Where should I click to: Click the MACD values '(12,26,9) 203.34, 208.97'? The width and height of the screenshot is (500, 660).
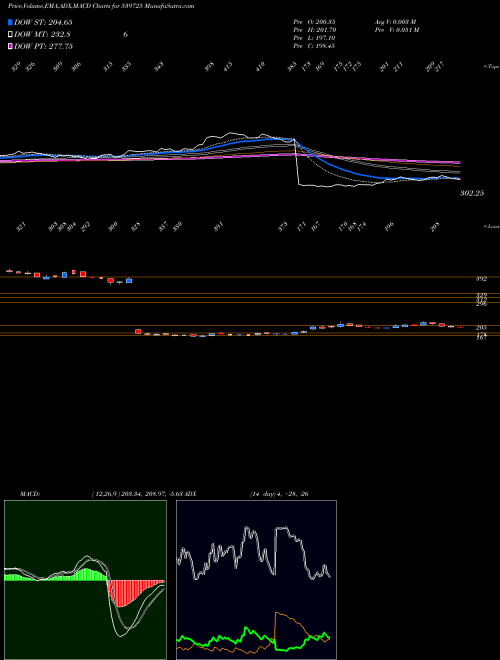[x=130, y=494]
